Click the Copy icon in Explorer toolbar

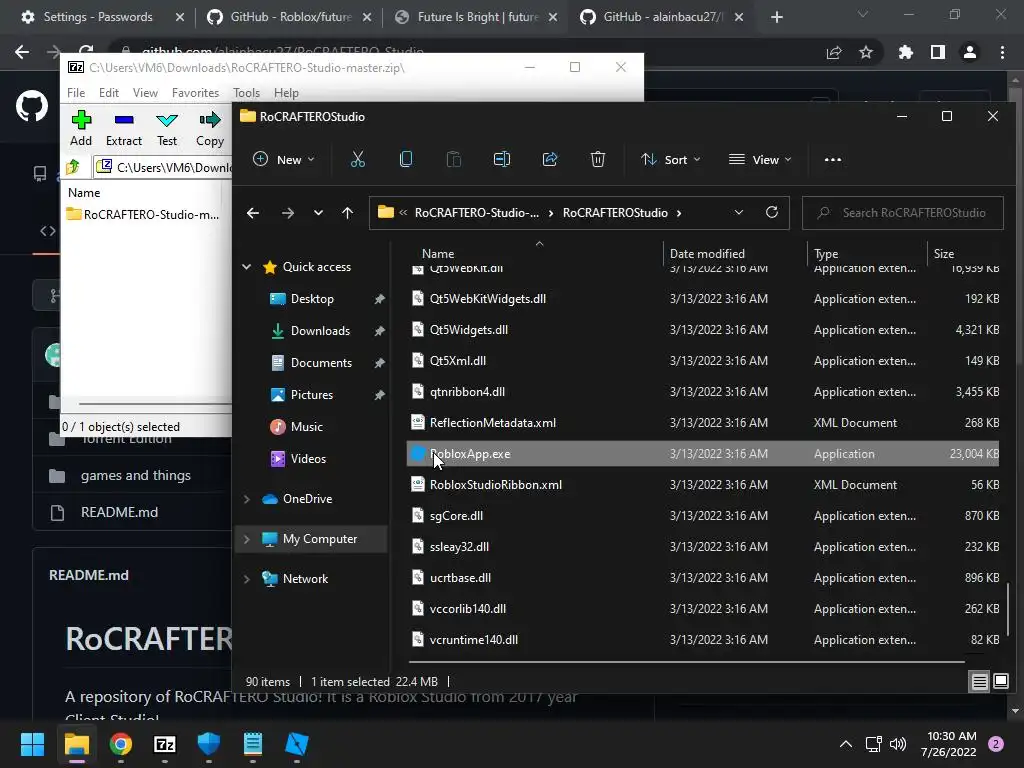(x=406, y=159)
